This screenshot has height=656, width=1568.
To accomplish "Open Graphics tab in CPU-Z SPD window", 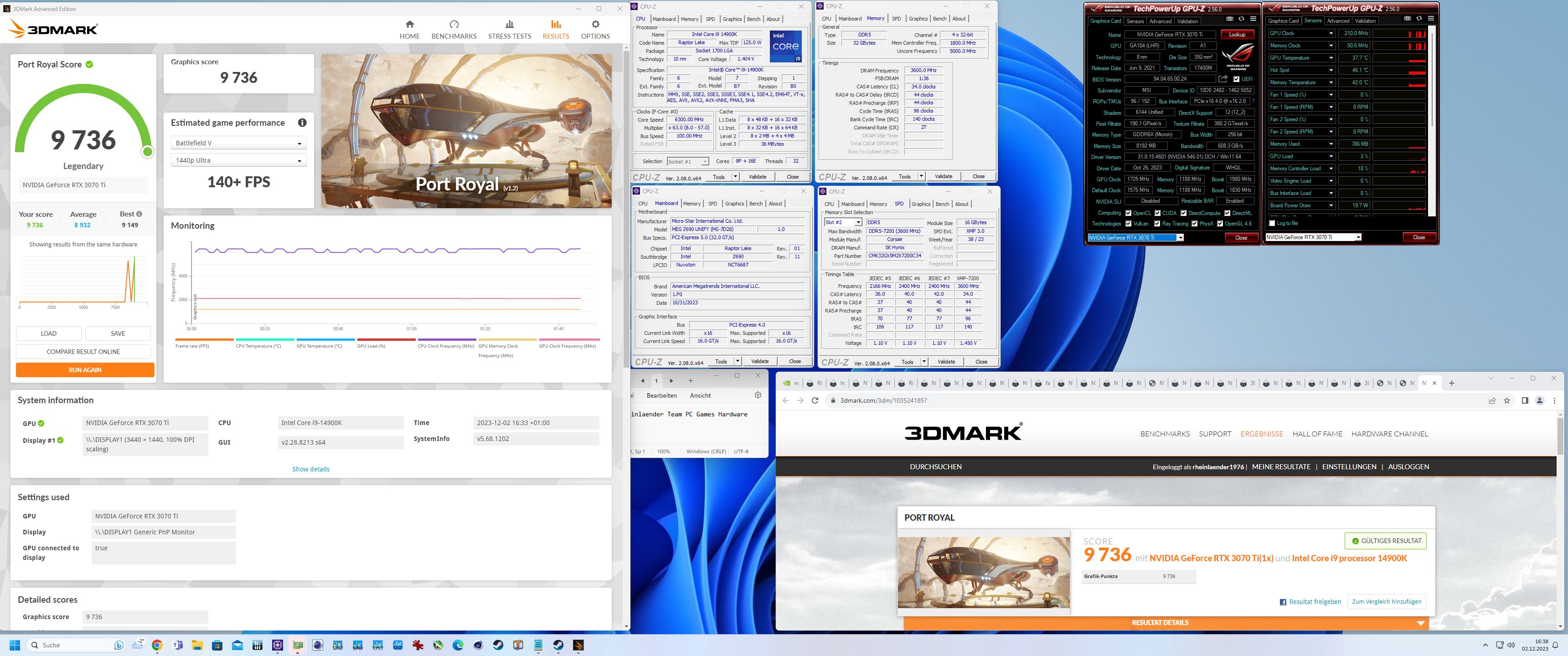I will tap(920, 204).
